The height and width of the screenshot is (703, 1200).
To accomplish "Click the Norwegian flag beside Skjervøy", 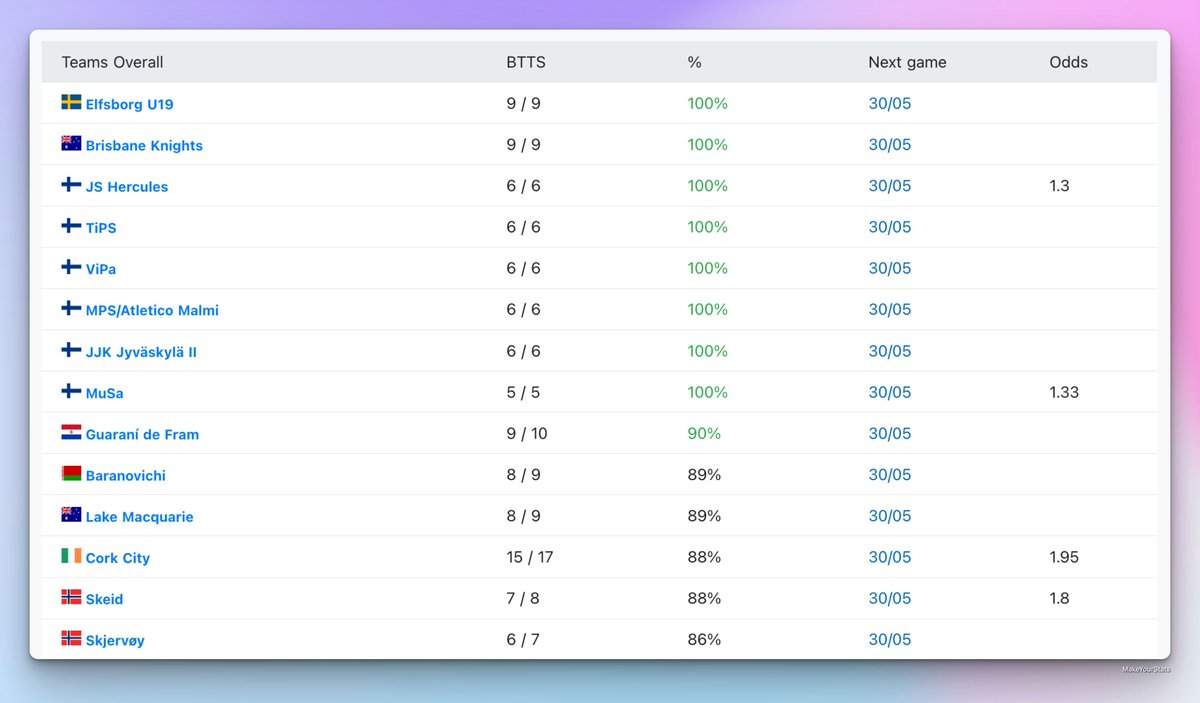I will click(71, 638).
